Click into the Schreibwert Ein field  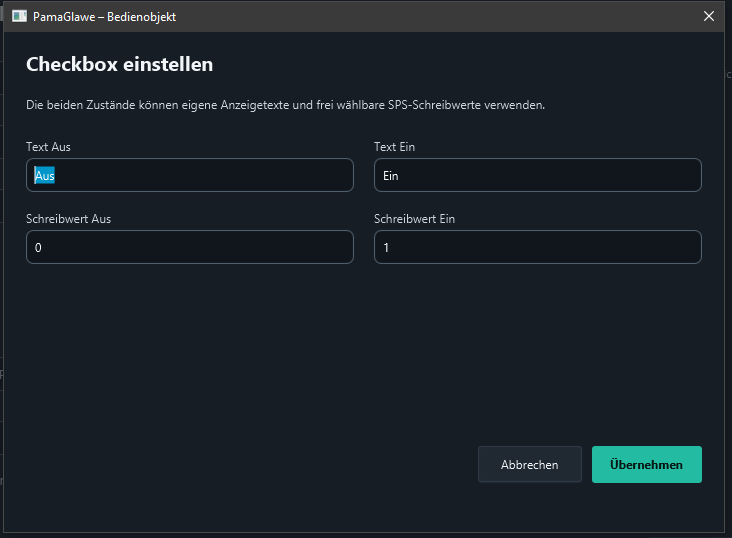point(537,247)
